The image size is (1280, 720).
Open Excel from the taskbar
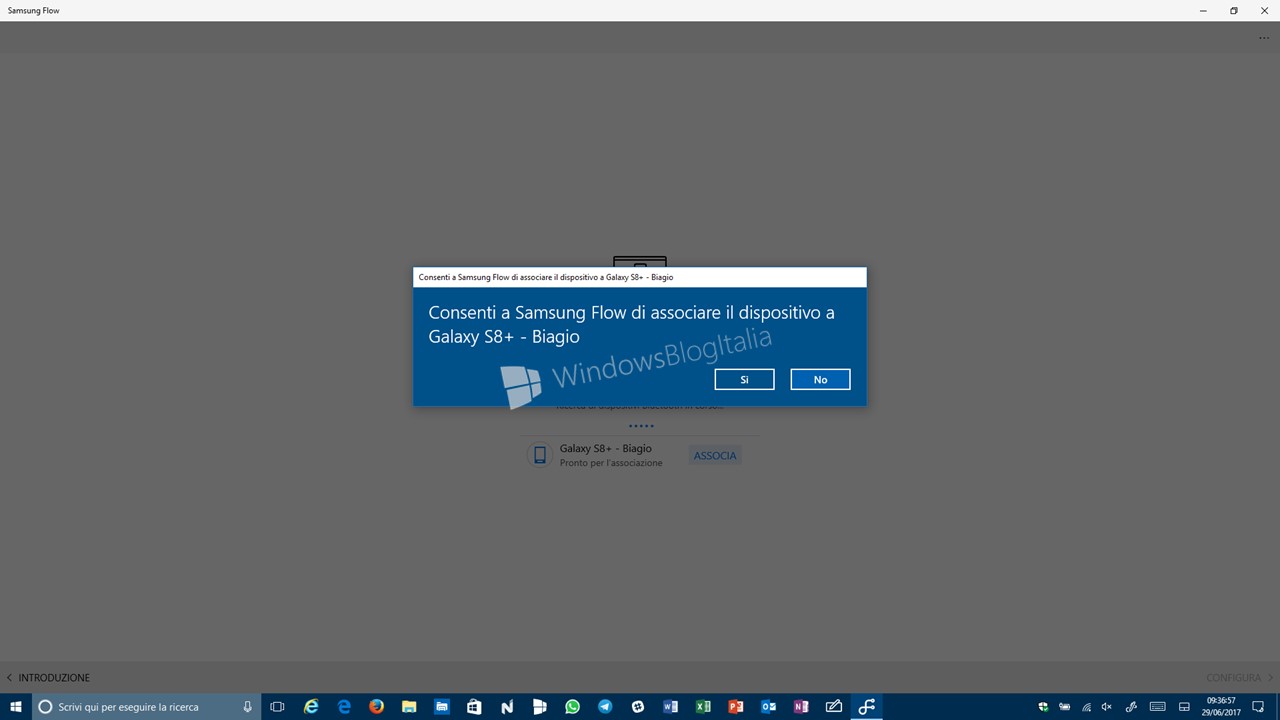click(703, 707)
